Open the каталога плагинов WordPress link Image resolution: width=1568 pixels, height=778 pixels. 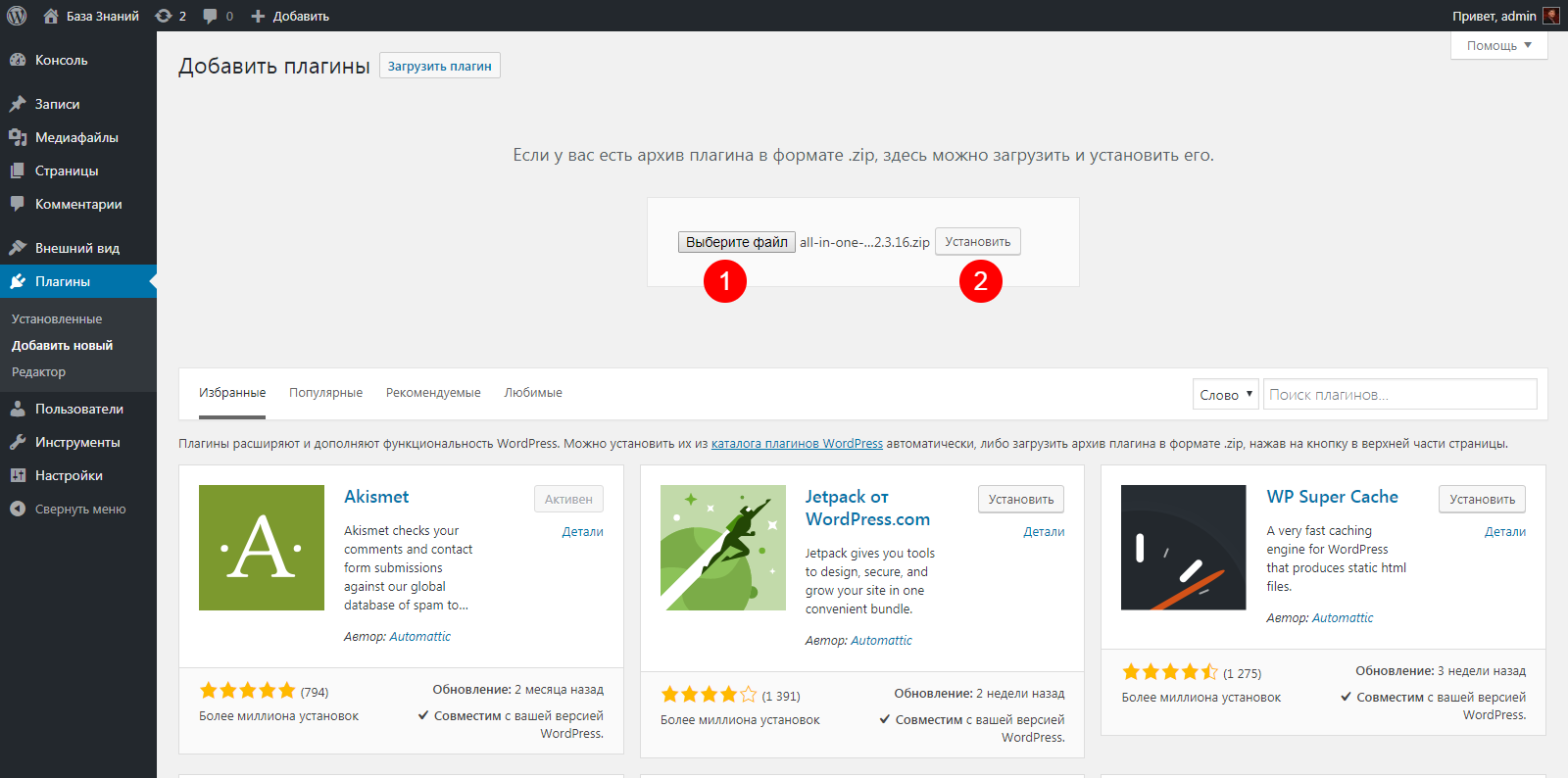[x=797, y=444]
